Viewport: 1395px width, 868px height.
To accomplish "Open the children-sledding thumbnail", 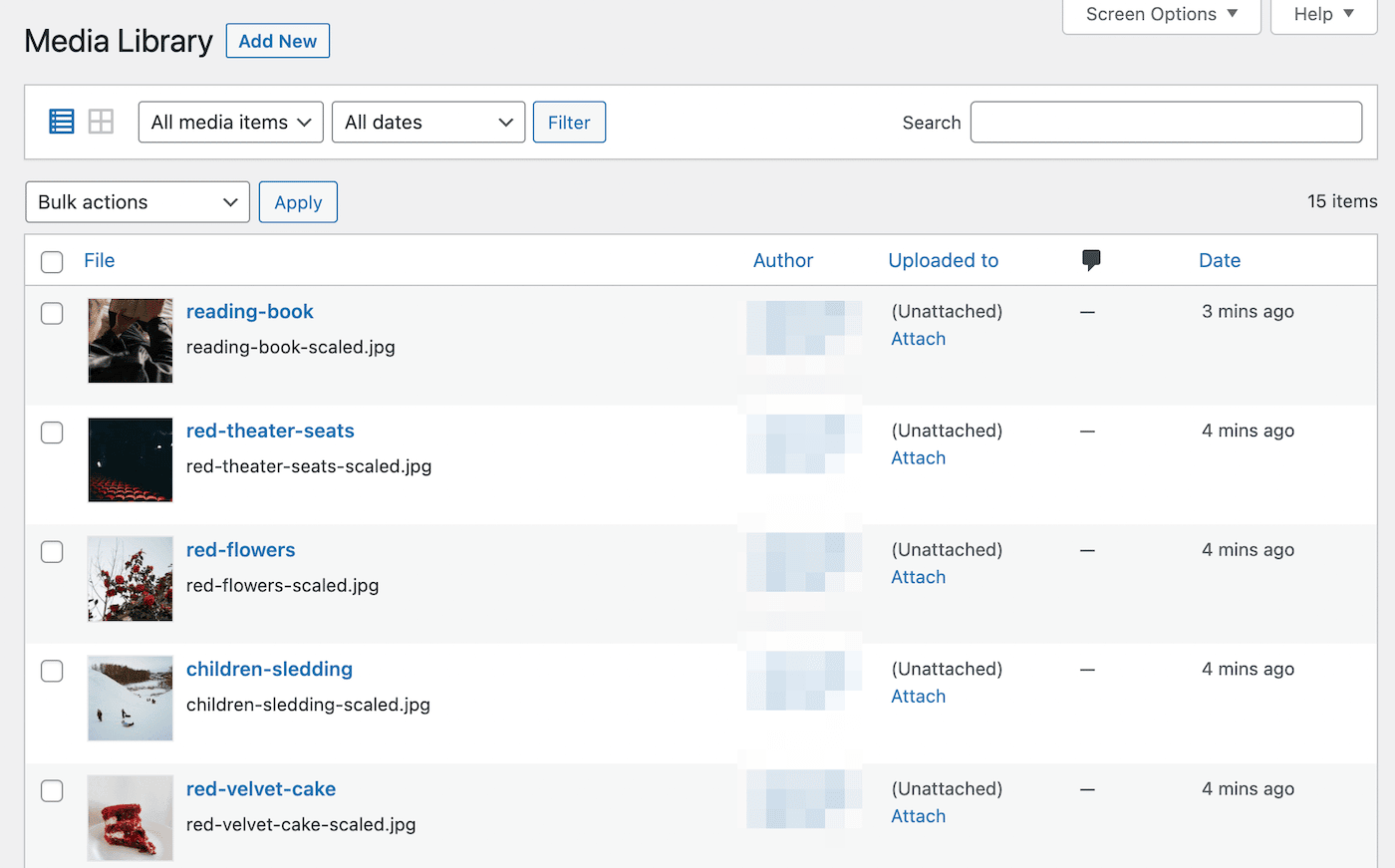I will pos(131,699).
